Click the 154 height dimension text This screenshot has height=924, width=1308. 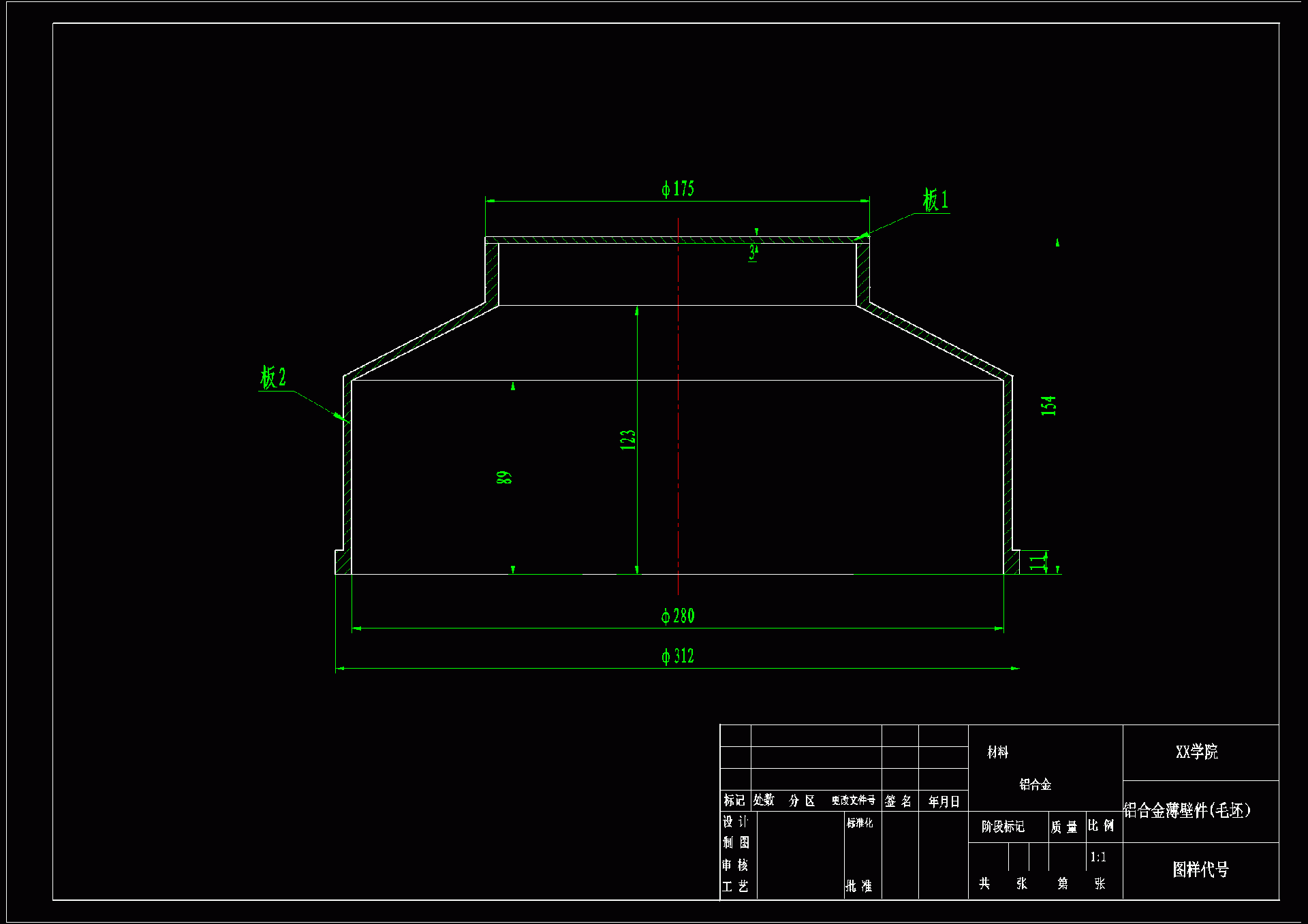[1048, 406]
